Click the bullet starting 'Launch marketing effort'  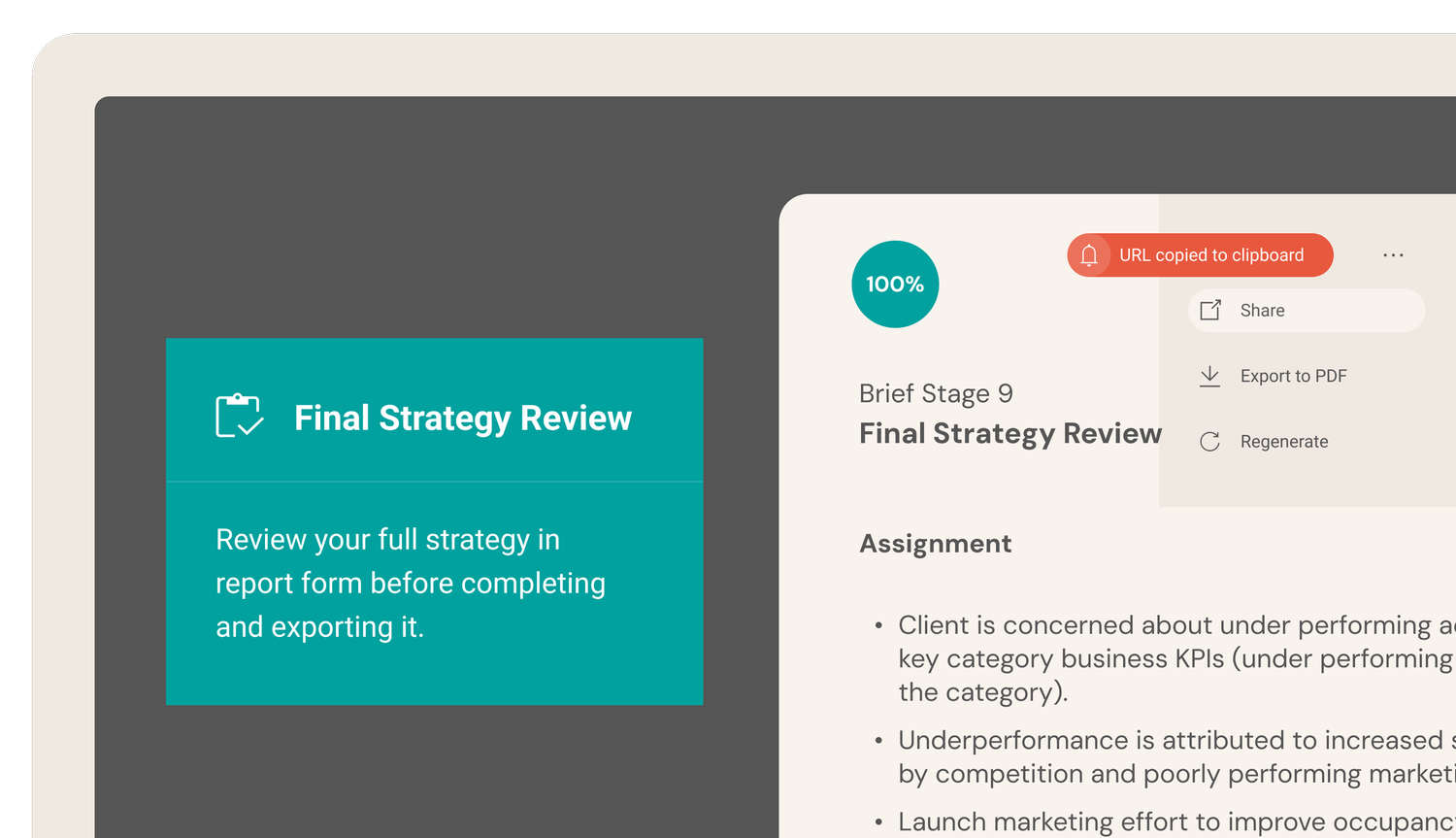[x=1176, y=821]
